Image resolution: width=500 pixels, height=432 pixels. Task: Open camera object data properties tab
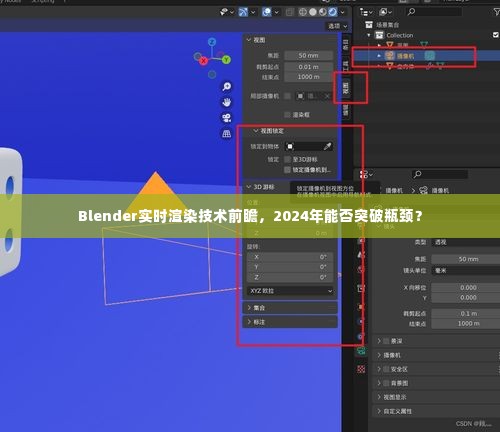[361, 351]
